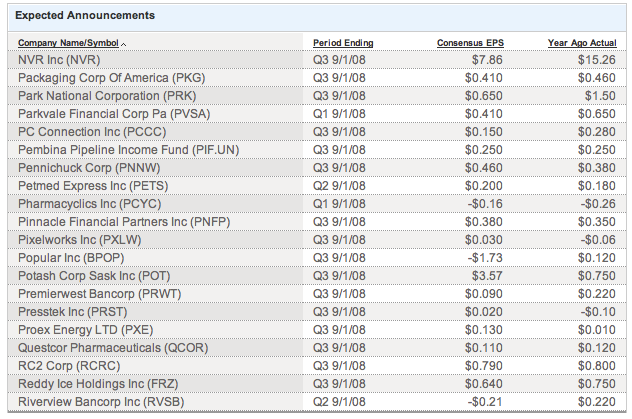Sort by Year Ago Actual column

coord(580,43)
